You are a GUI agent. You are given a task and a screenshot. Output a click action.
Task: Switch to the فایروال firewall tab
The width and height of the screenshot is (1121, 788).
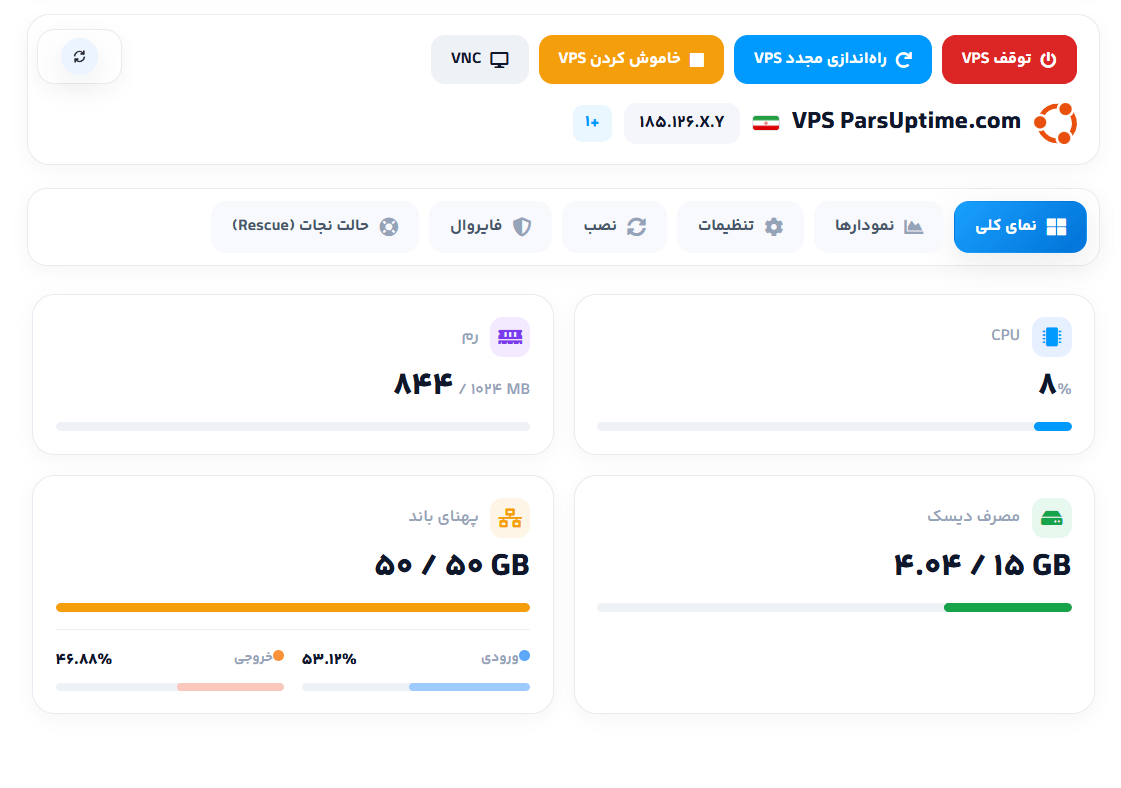(490, 227)
